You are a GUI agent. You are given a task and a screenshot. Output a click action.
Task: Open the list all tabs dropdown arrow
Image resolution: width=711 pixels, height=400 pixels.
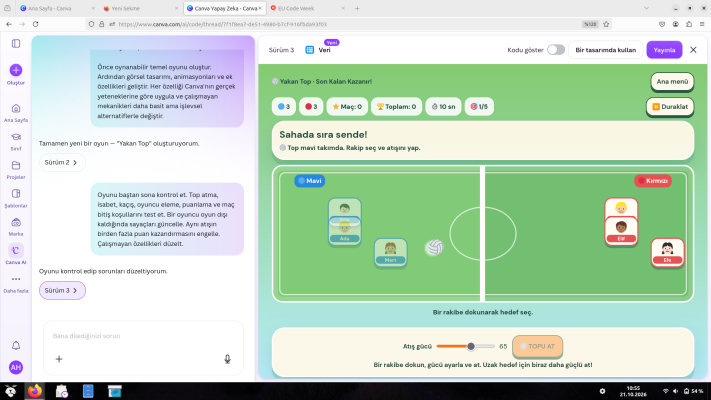(x=647, y=8)
